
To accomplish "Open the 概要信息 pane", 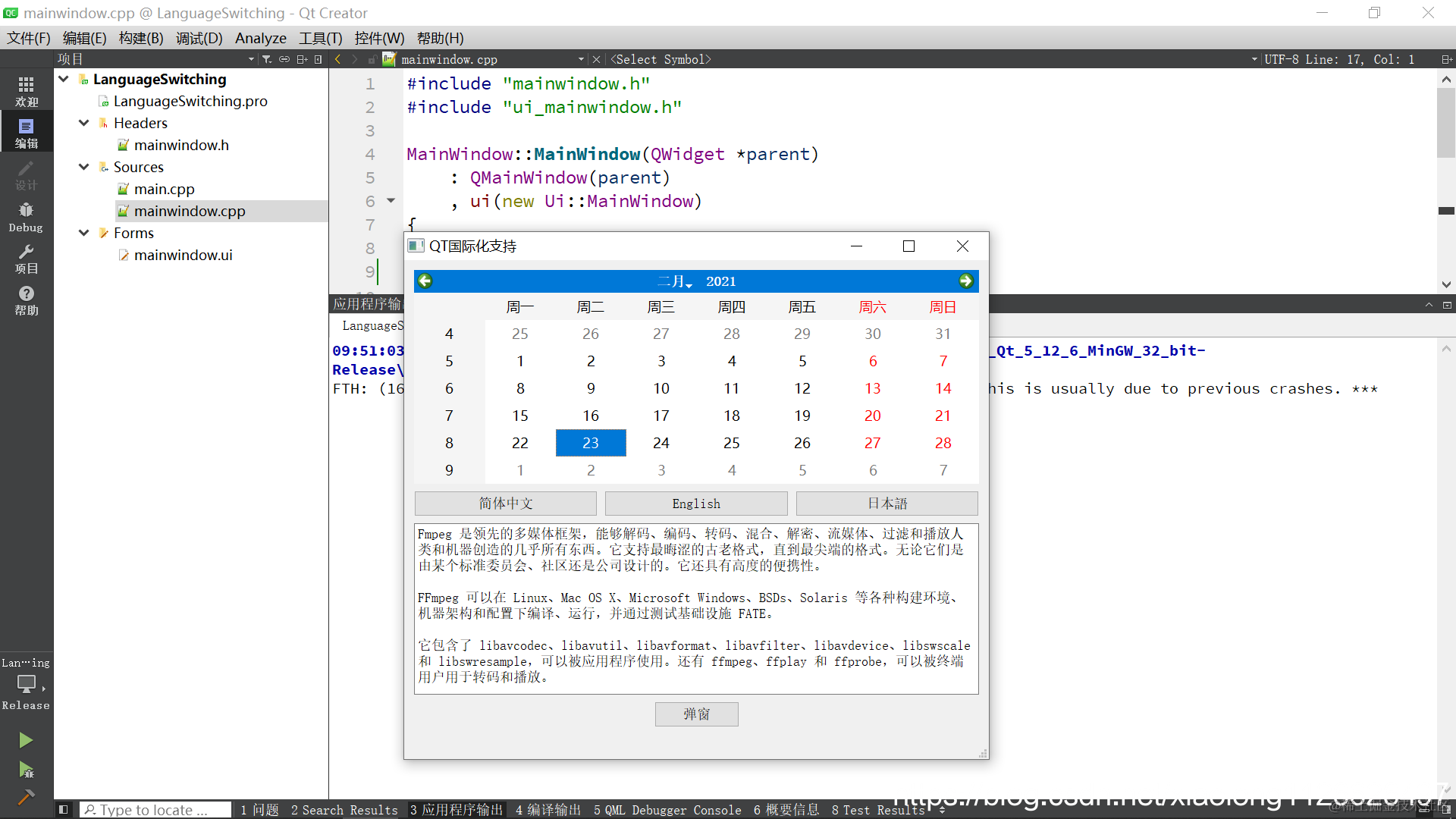I will [786, 810].
